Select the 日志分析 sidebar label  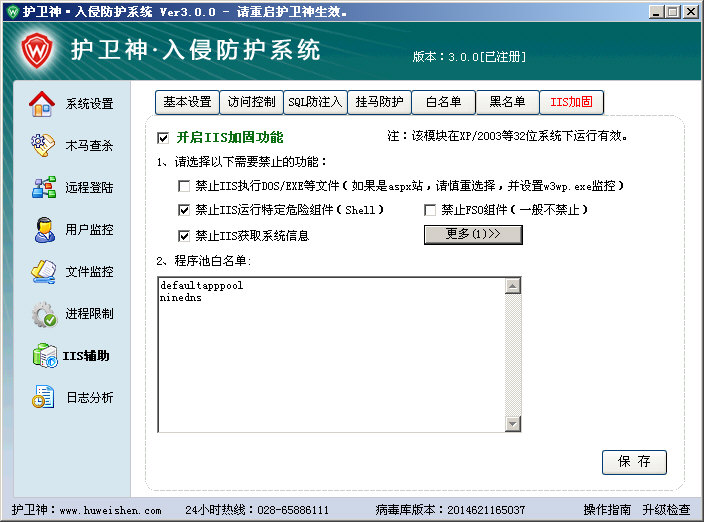click(x=90, y=397)
